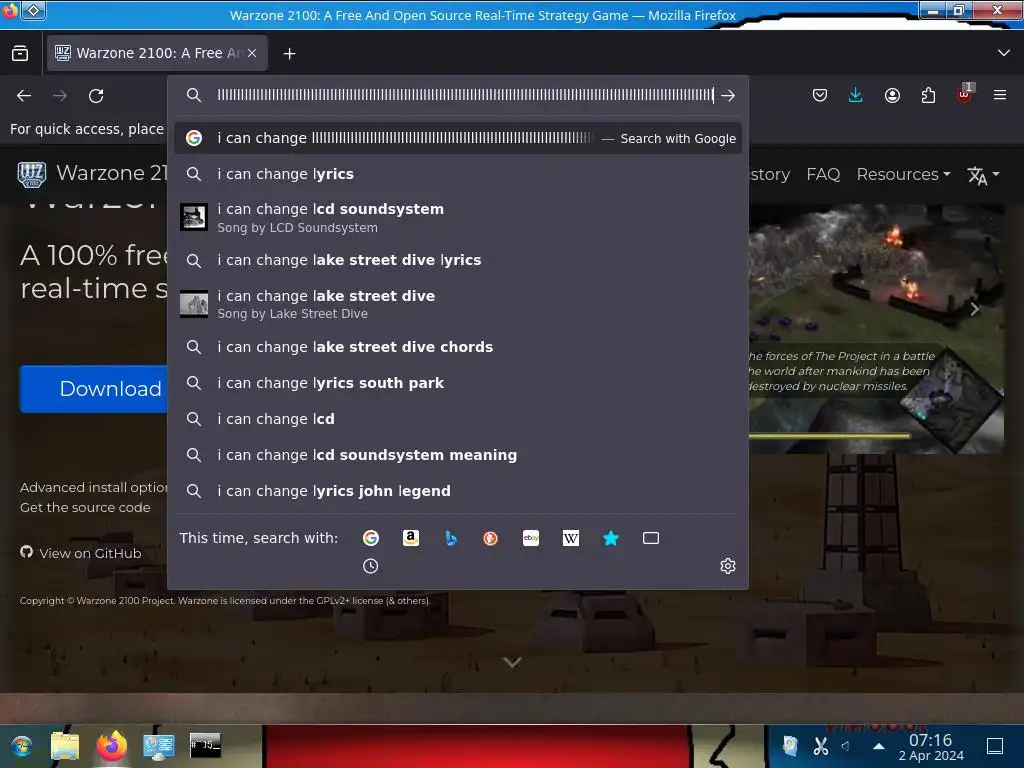Choose suggestion 'i can change lcd'
Viewport: 1024px width, 768px height.
(458, 419)
